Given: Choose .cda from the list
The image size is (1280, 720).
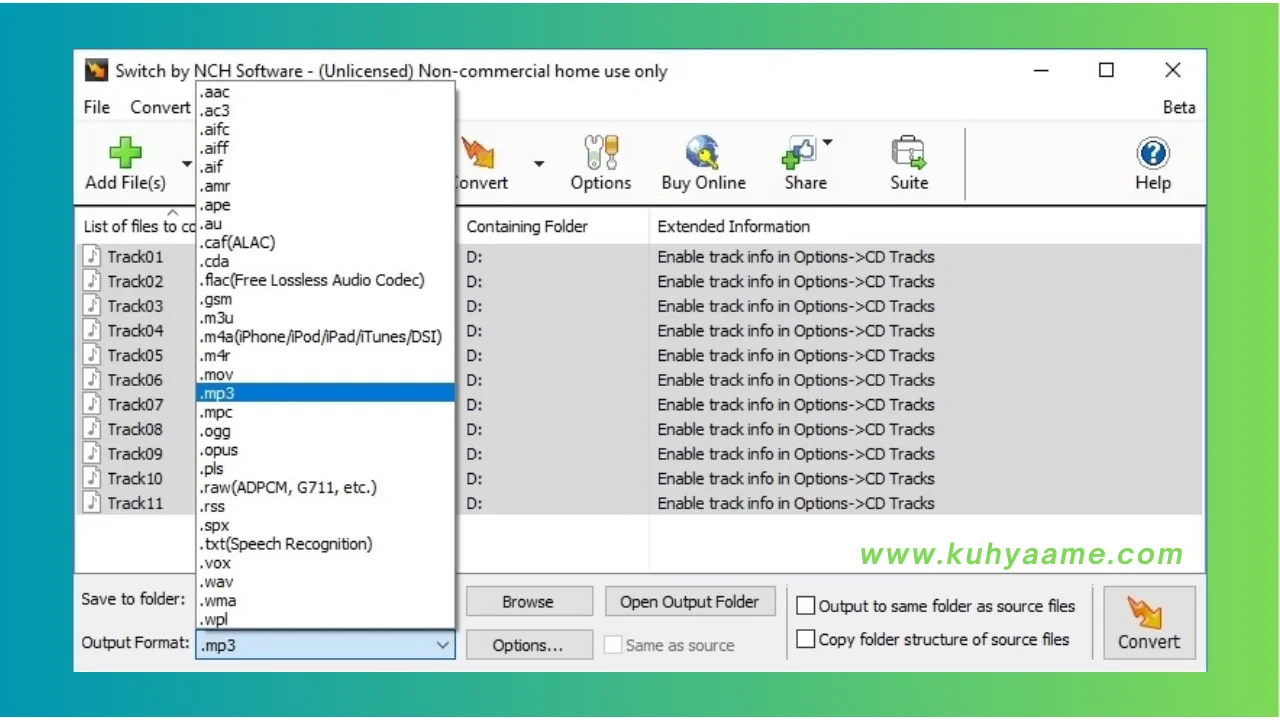Looking at the screenshot, I should (326, 261).
